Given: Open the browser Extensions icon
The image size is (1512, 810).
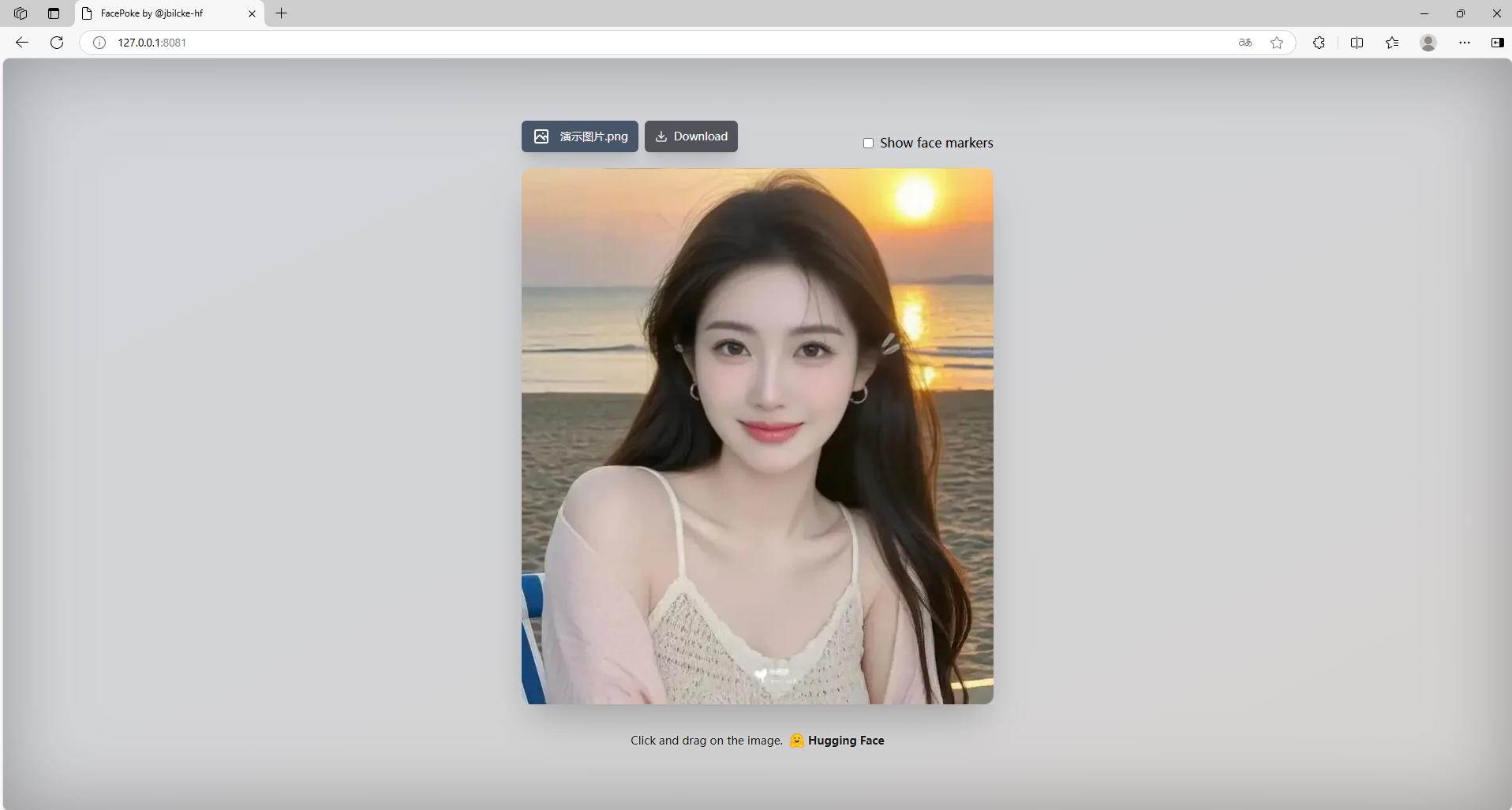Looking at the screenshot, I should coord(1319,43).
